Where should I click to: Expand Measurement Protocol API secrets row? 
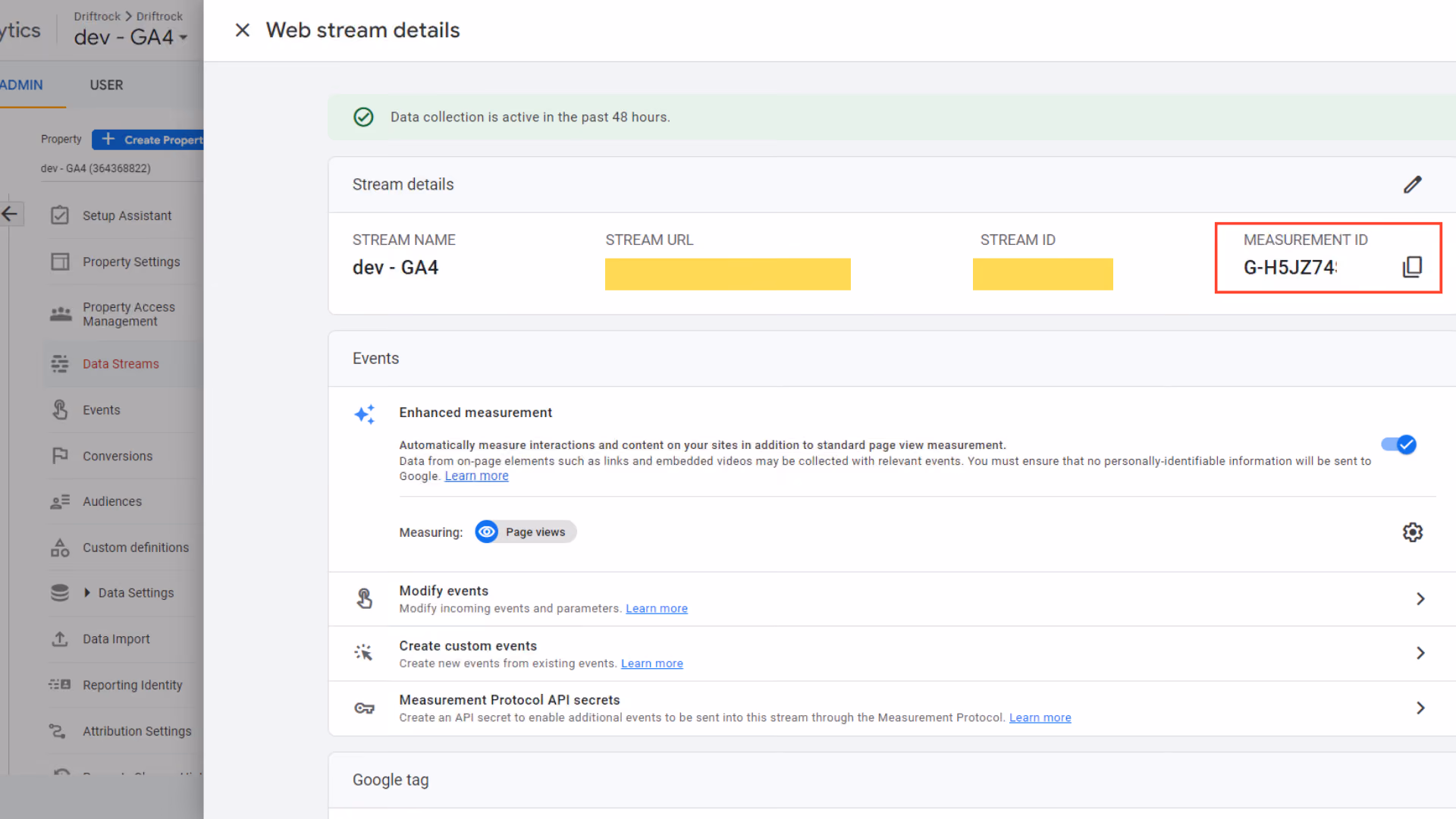click(x=1420, y=708)
